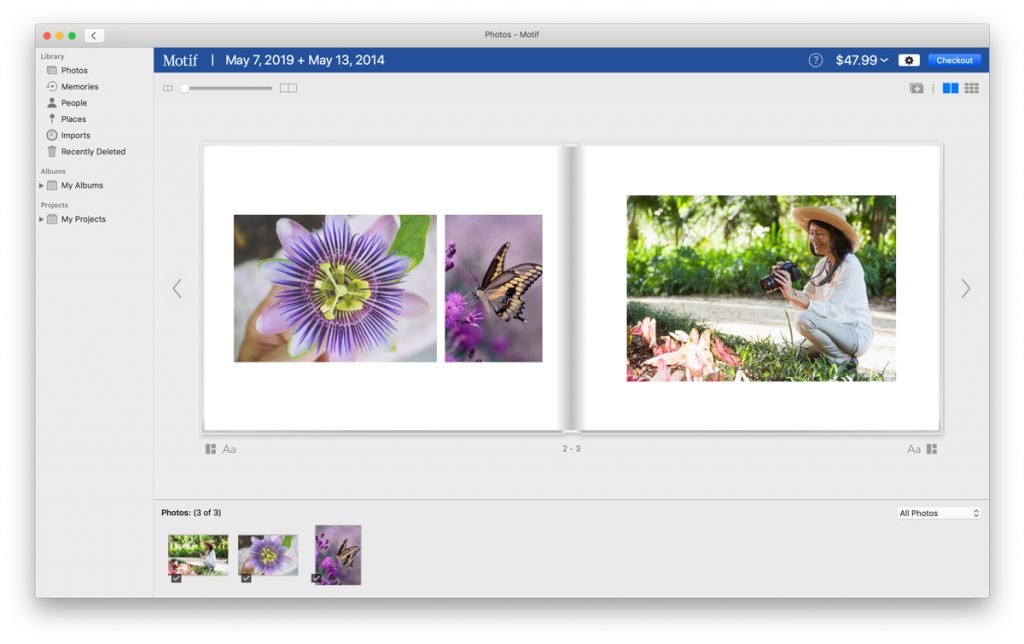Image resolution: width=1024 pixels, height=644 pixels.
Task: Toggle the butterfly thumbnail checkbox
Action: tap(316, 578)
